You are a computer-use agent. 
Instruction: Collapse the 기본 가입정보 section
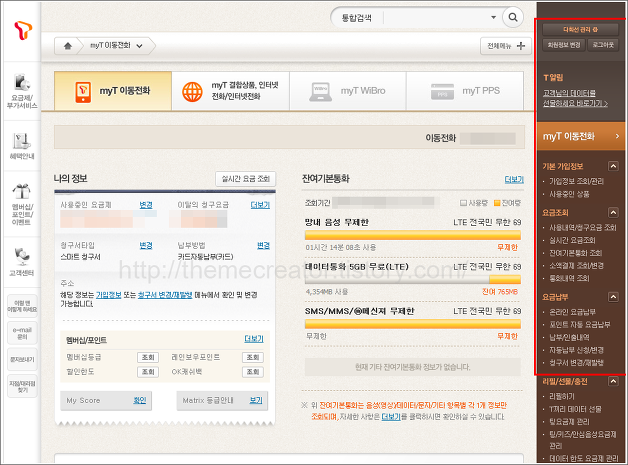point(613,166)
